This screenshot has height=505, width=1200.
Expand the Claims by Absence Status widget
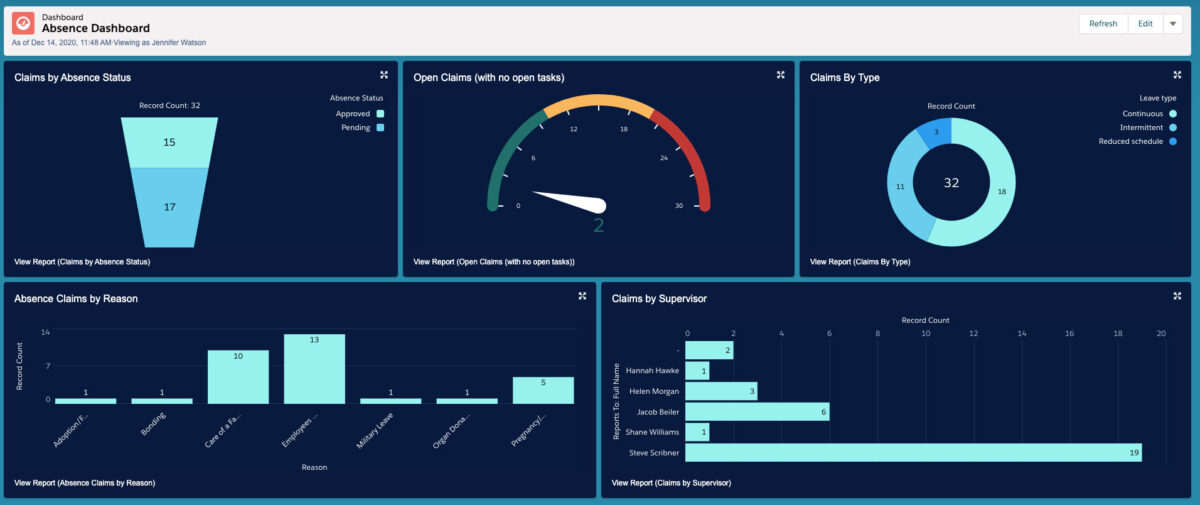click(x=384, y=75)
